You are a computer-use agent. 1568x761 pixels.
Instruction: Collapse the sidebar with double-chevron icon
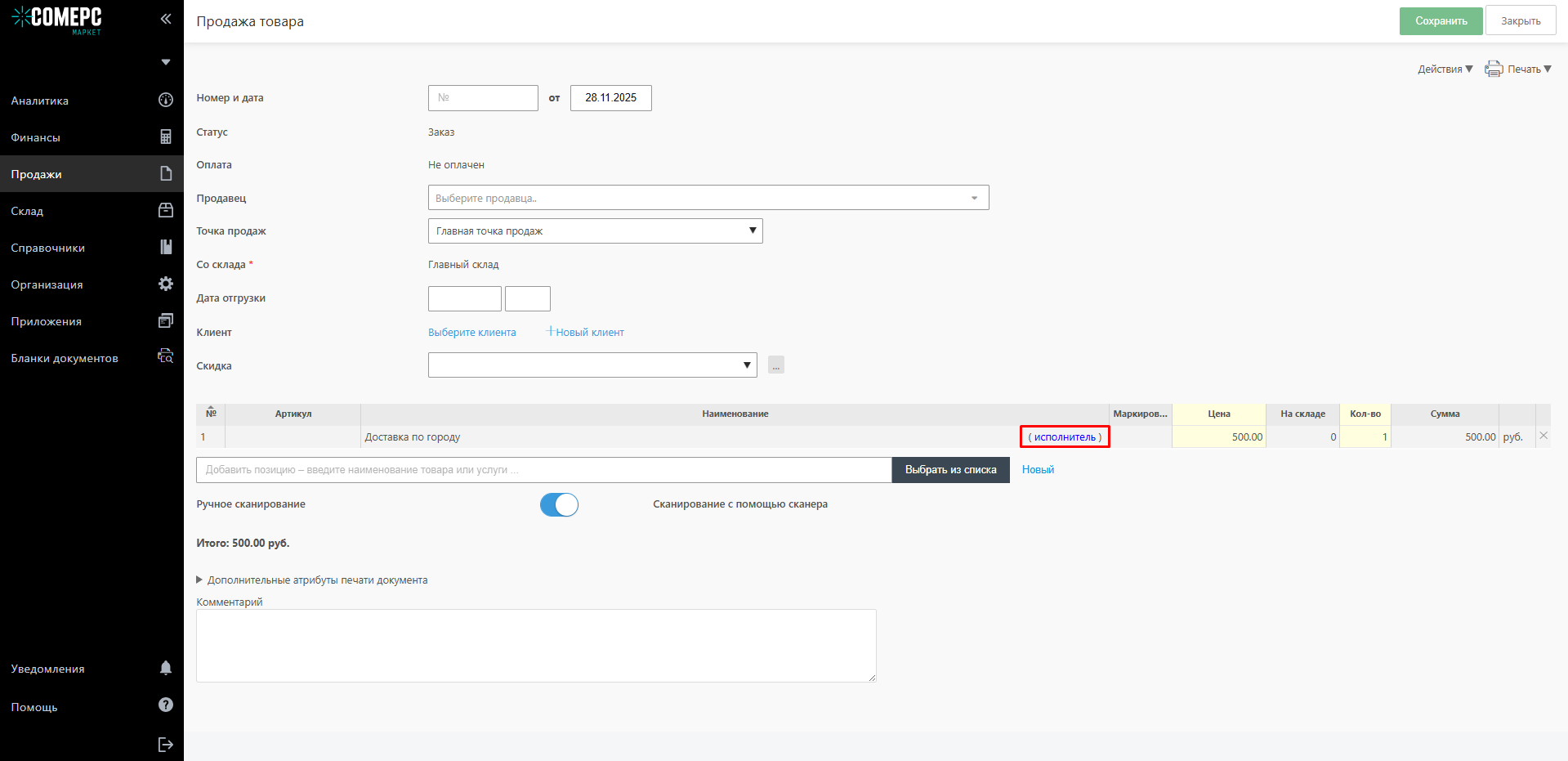click(x=166, y=19)
